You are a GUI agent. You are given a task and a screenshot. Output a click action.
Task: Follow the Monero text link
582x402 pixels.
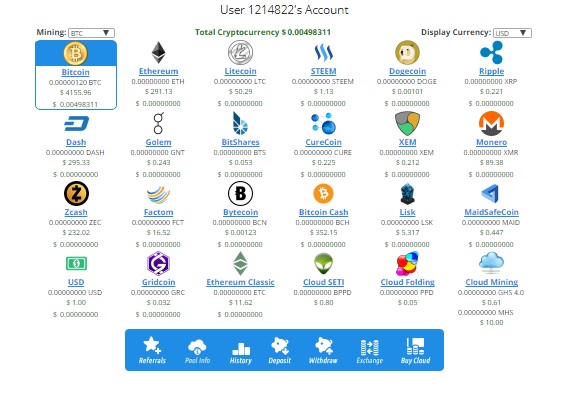(491, 142)
